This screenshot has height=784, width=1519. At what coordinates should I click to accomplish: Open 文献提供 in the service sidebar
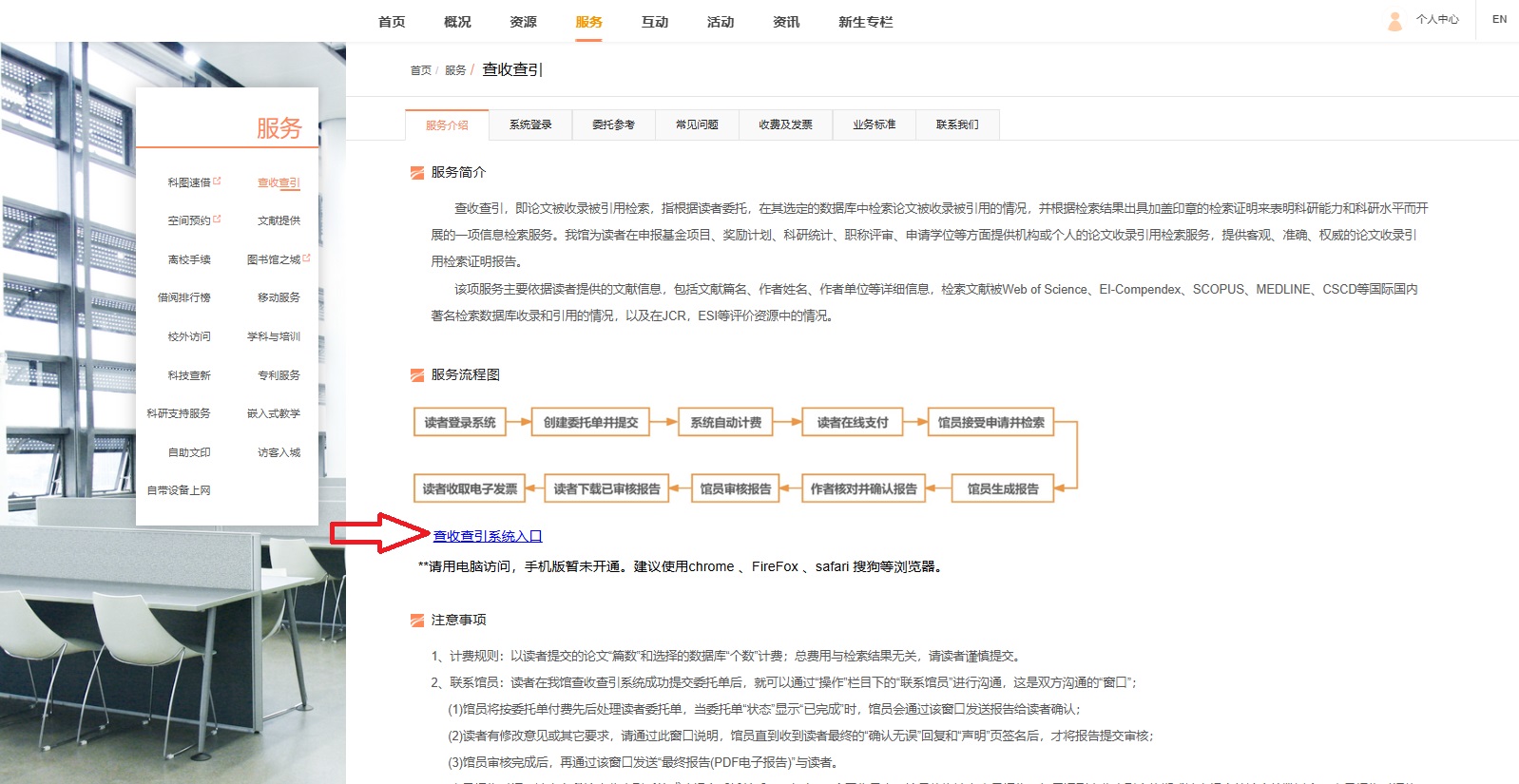click(x=279, y=220)
